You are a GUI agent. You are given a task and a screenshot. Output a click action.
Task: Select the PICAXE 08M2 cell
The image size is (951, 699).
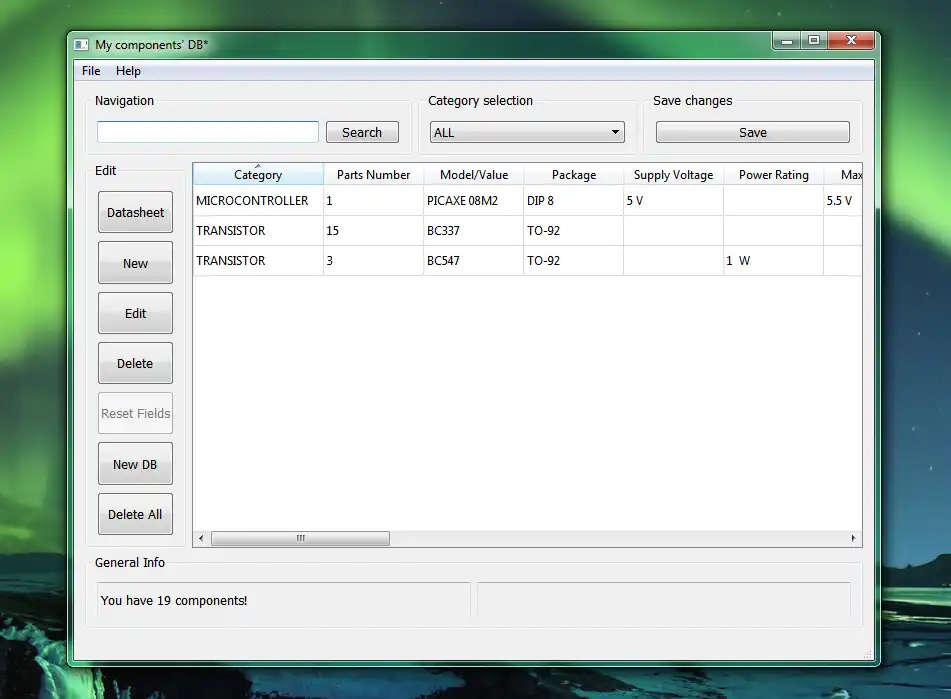click(474, 201)
